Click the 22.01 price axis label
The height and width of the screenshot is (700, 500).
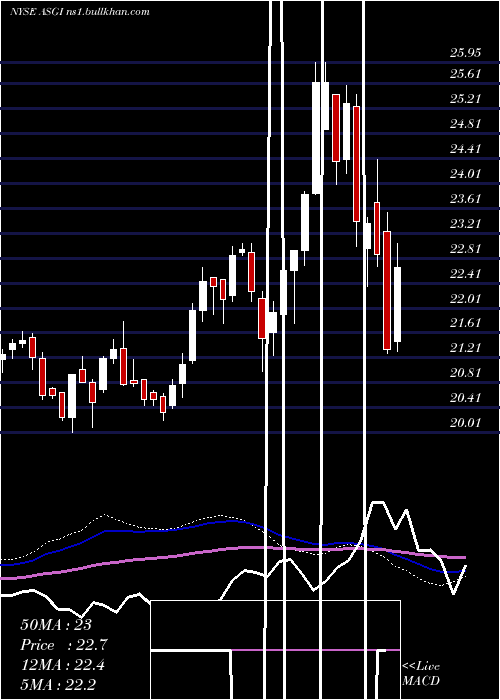tap(466, 299)
